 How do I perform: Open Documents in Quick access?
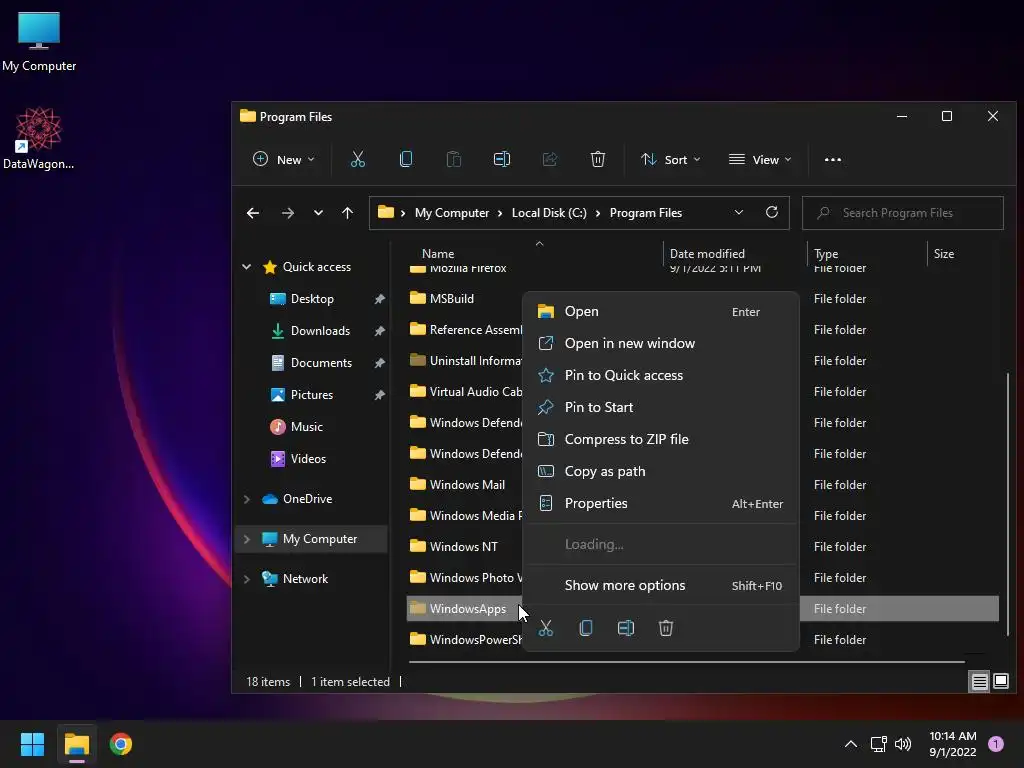pos(321,363)
